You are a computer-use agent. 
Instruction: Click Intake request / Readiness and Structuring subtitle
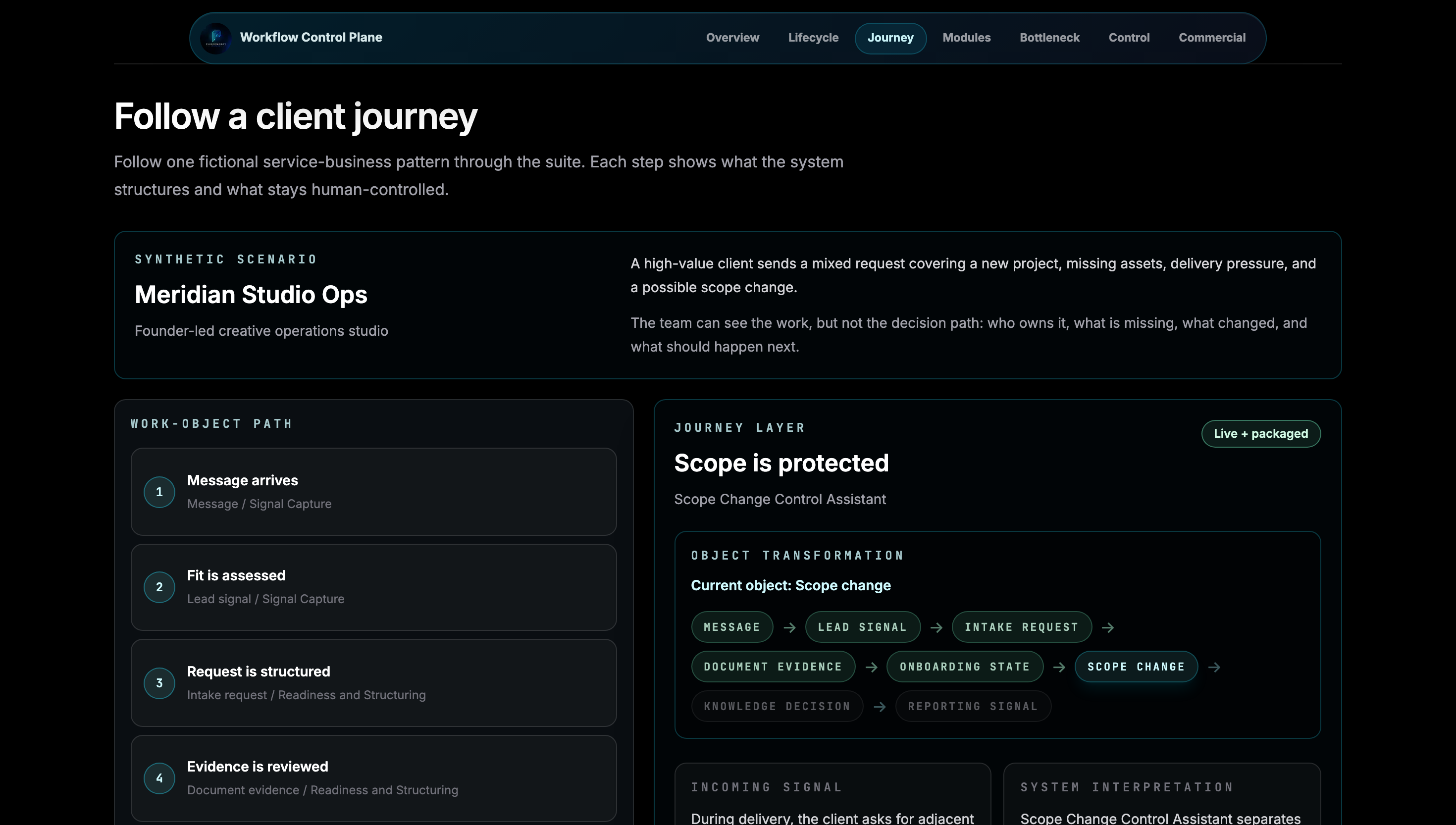pyautogui.click(x=306, y=695)
